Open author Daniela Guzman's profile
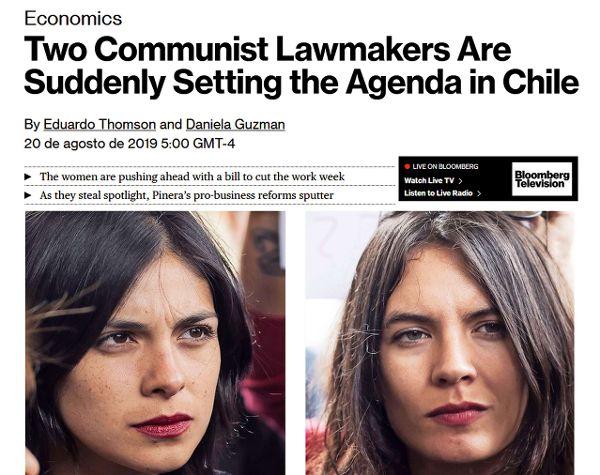 235,124
